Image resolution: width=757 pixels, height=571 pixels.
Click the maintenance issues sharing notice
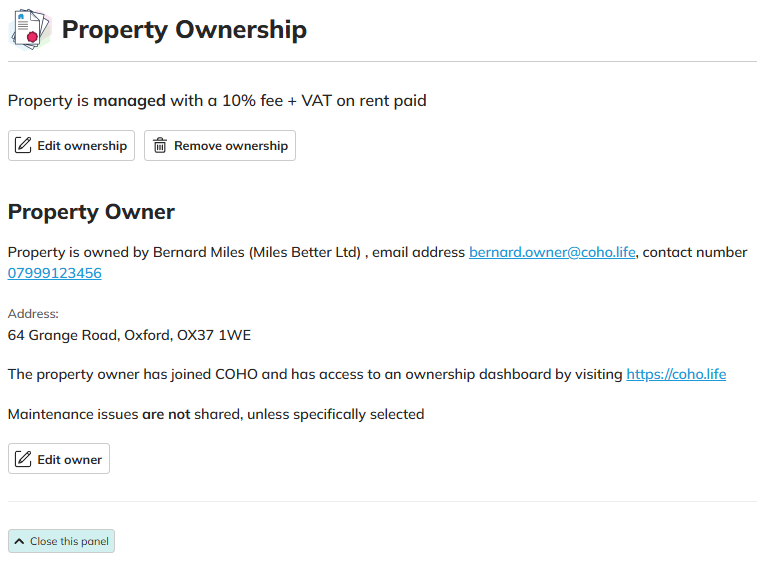tap(216, 414)
